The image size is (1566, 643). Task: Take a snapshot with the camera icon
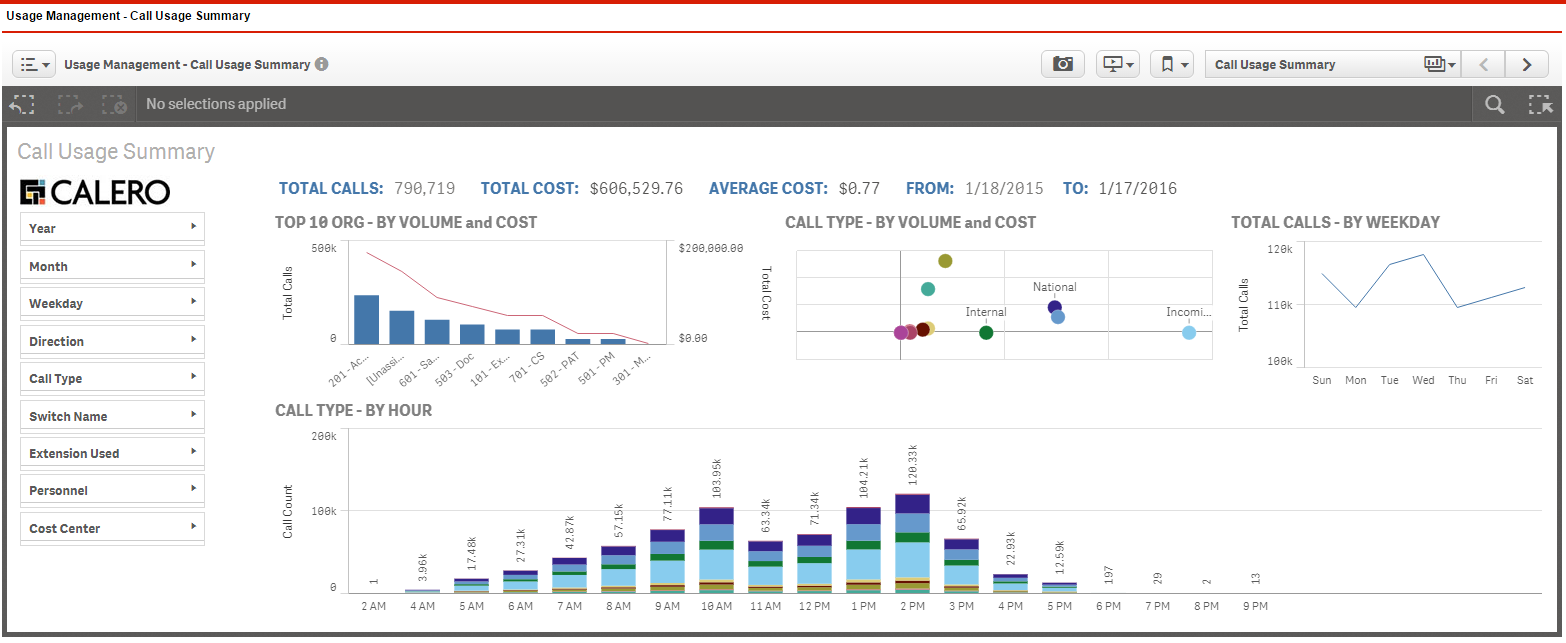tap(1063, 64)
